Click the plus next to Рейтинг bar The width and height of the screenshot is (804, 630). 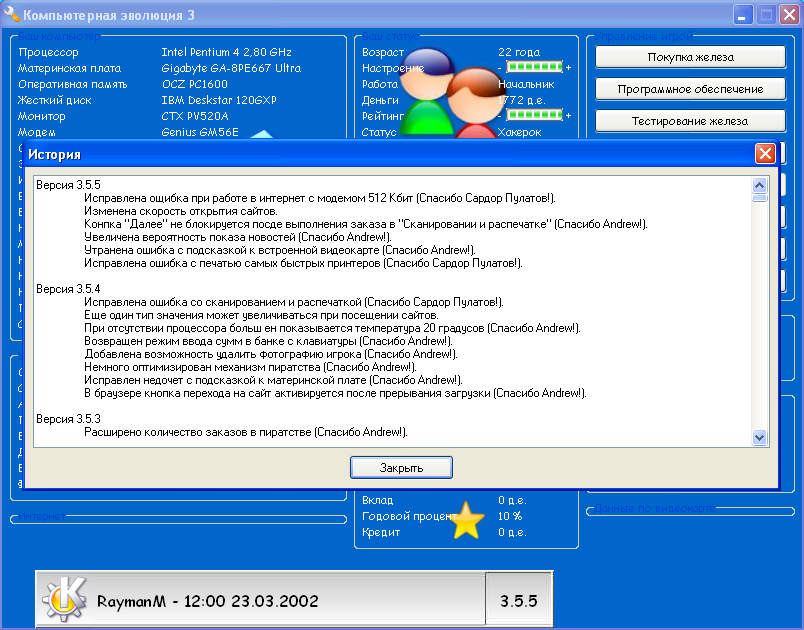568,115
